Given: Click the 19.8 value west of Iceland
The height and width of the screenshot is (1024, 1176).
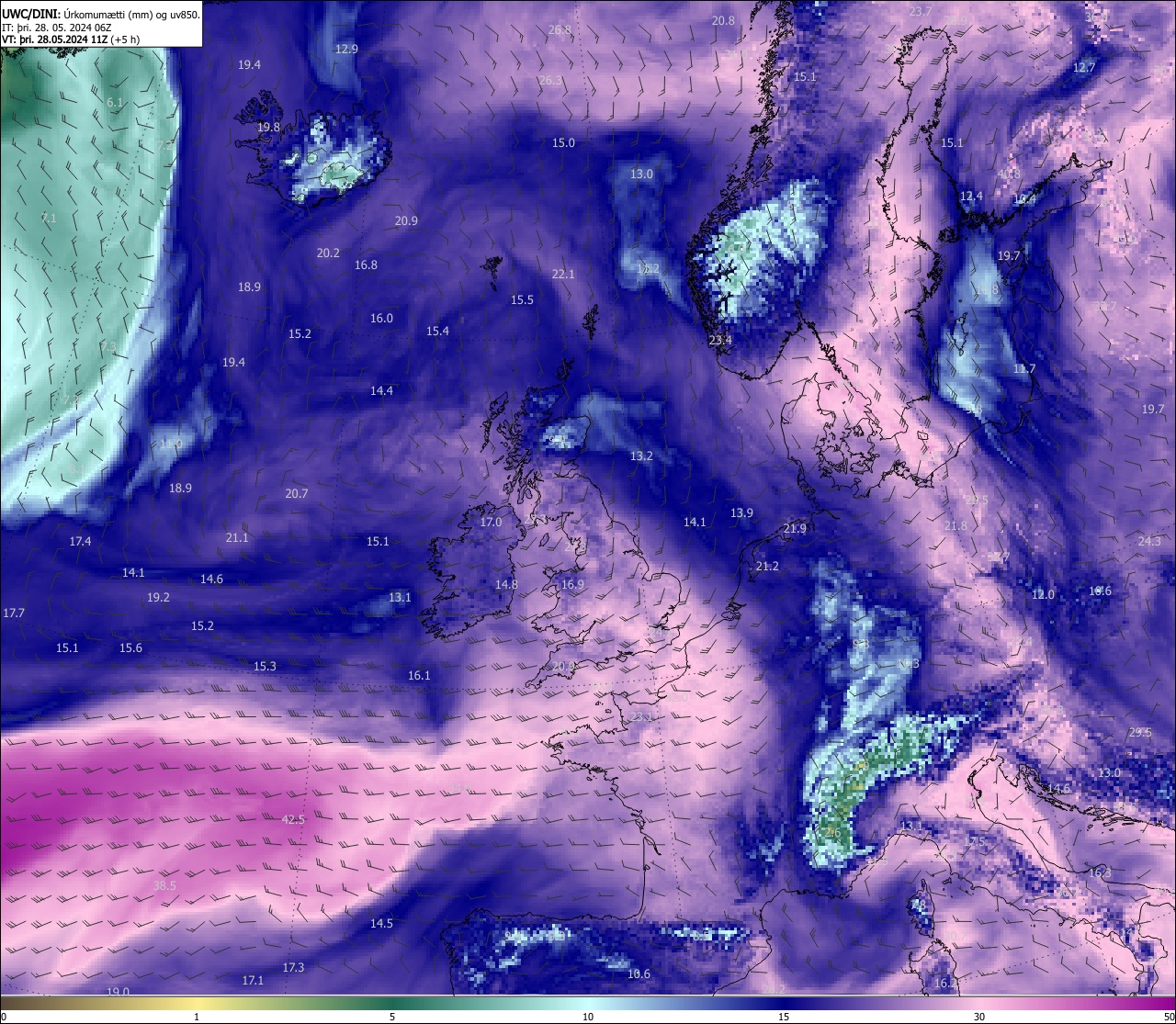Looking at the screenshot, I should pyautogui.click(x=268, y=127).
